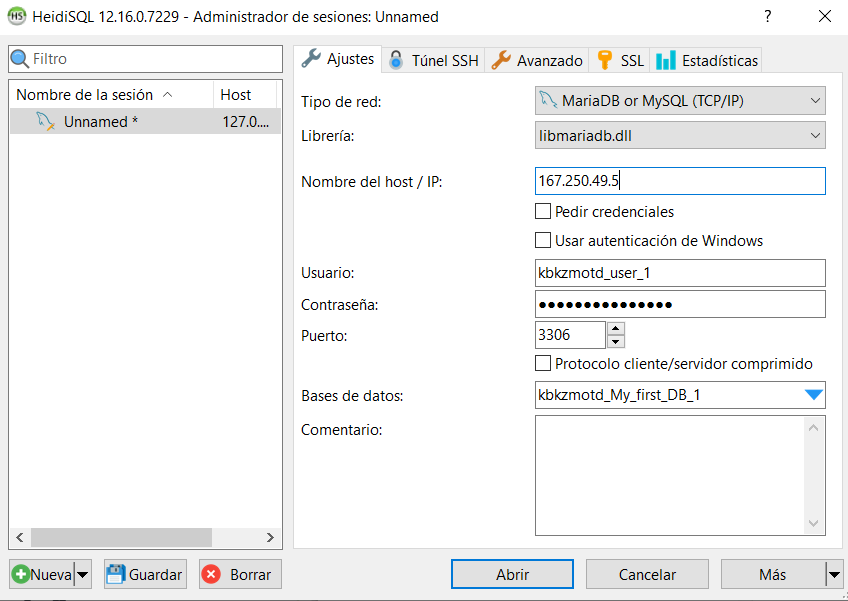This screenshot has width=848, height=601.
Task: Click the Borrar button
Action: tap(240, 574)
